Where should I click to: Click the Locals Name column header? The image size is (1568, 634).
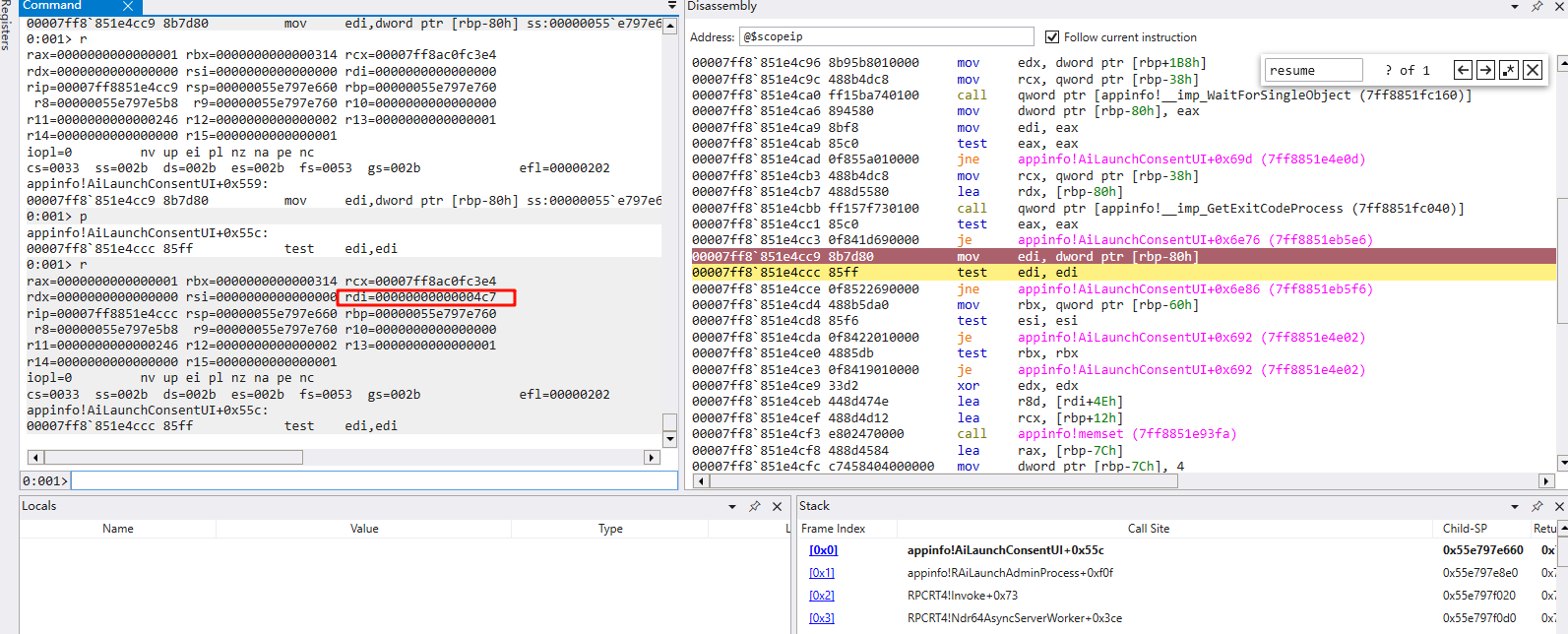[x=118, y=529]
